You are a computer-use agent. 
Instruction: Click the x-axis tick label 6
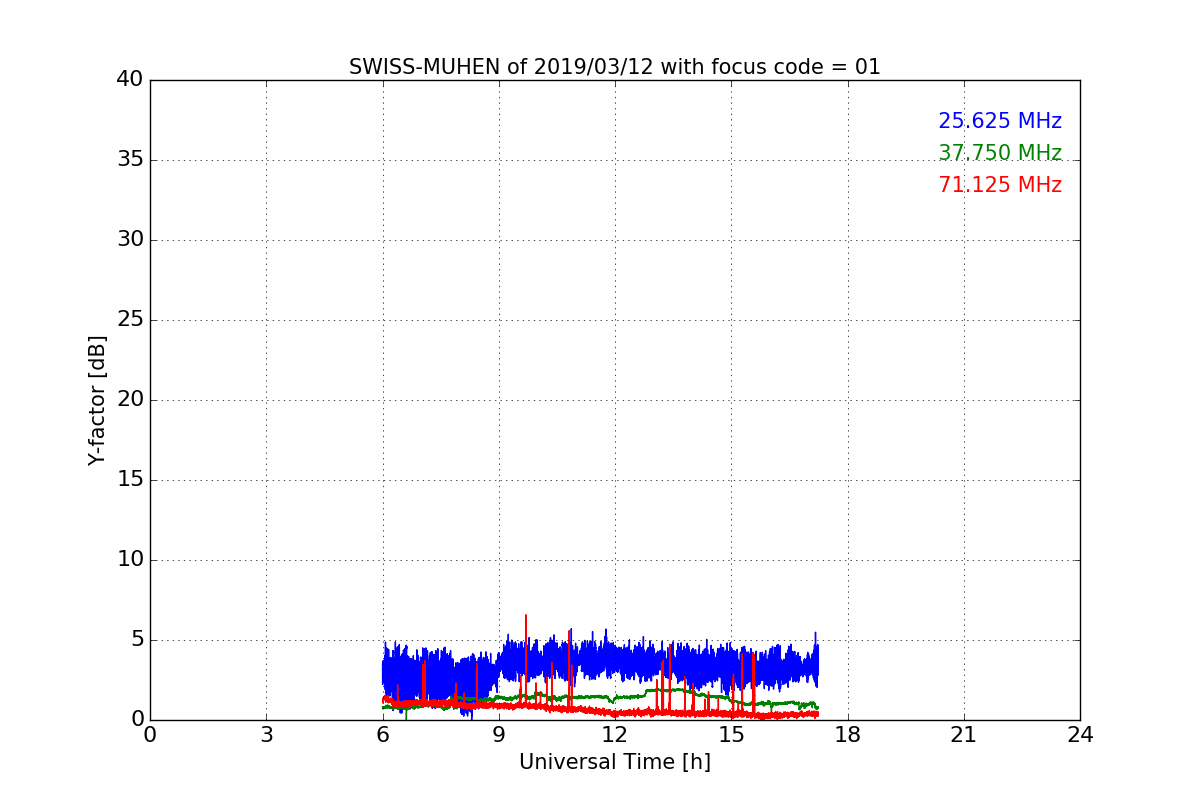pyautogui.click(x=382, y=735)
